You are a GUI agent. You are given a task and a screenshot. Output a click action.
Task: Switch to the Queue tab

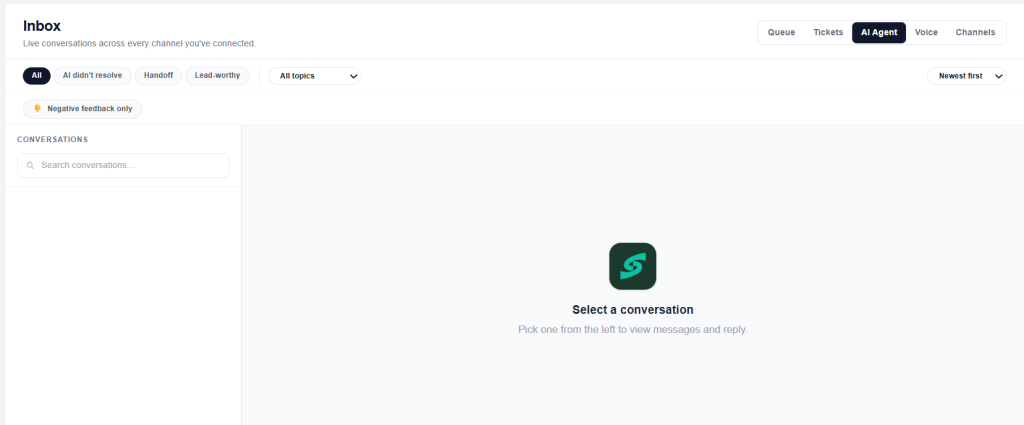pyautogui.click(x=781, y=33)
